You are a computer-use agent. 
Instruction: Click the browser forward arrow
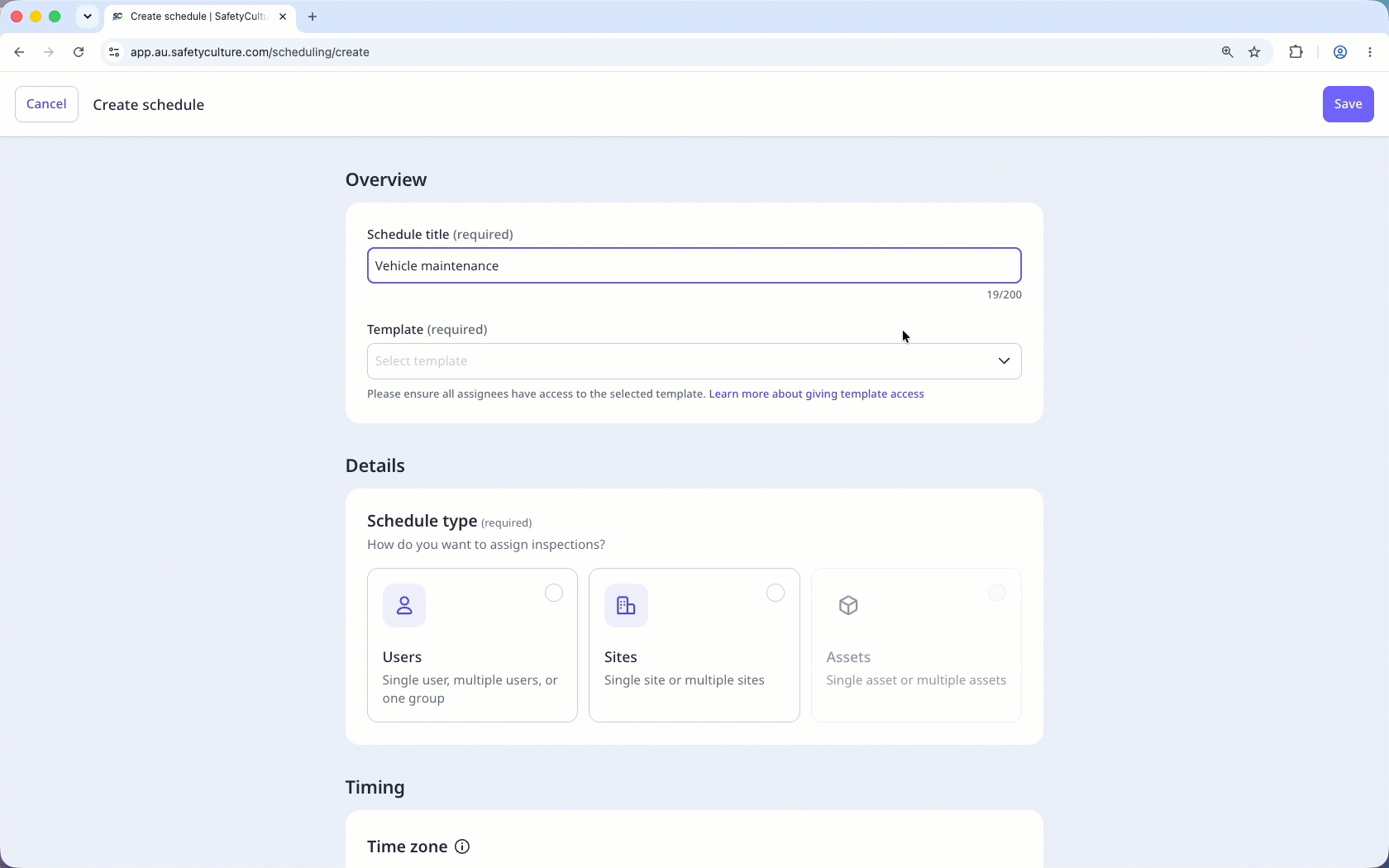click(x=49, y=52)
